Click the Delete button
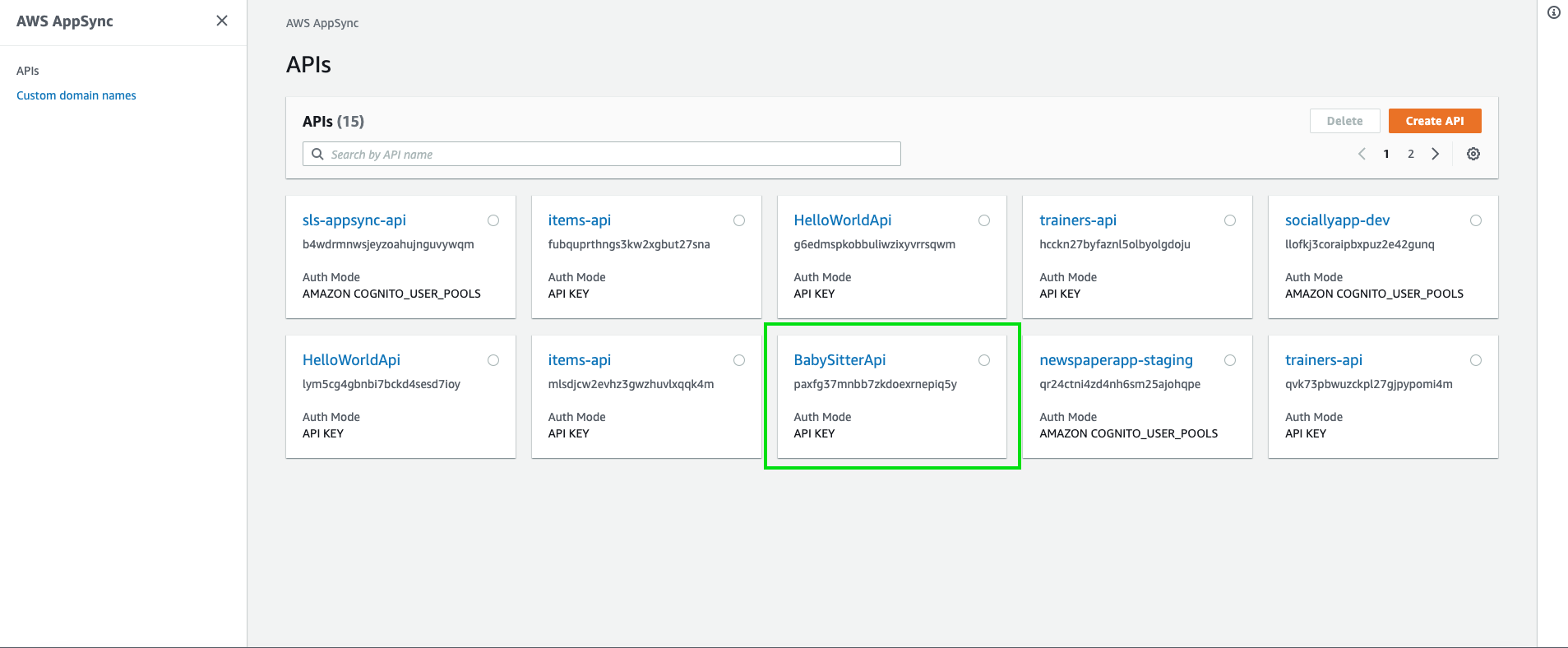The height and width of the screenshot is (648, 1568). point(1344,121)
